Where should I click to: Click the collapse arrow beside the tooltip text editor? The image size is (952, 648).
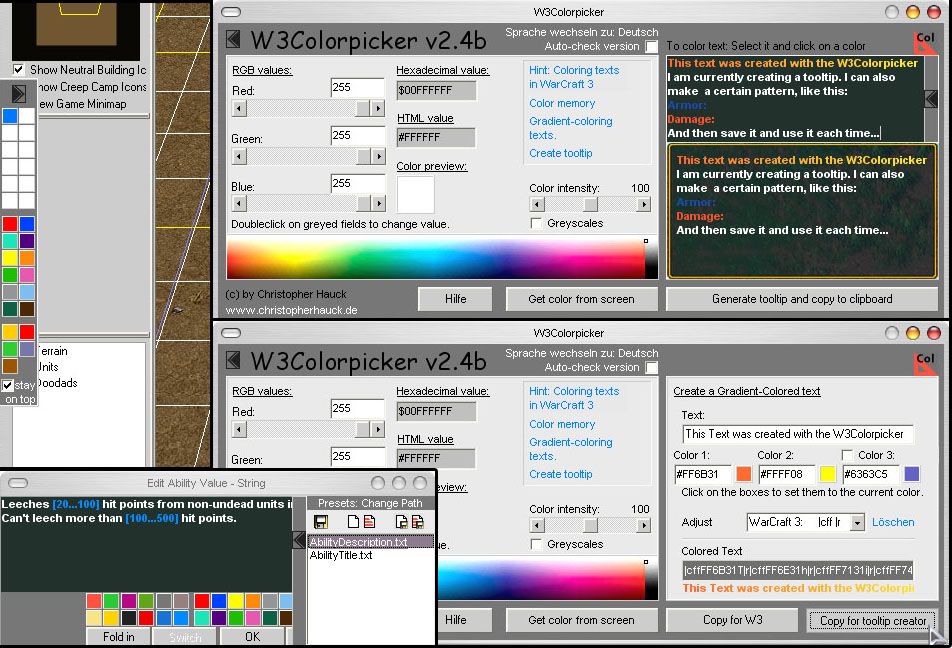coord(931,99)
